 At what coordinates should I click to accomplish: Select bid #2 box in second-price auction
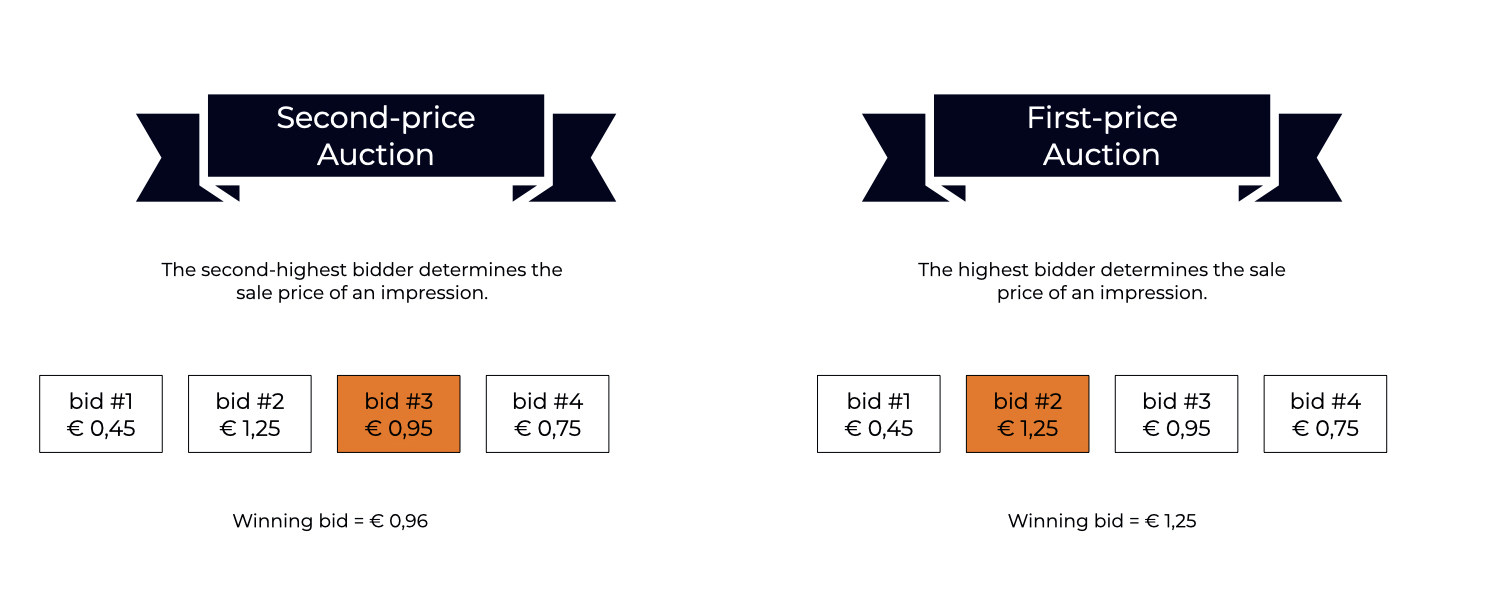pyautogui.click(x=250, y=414)
